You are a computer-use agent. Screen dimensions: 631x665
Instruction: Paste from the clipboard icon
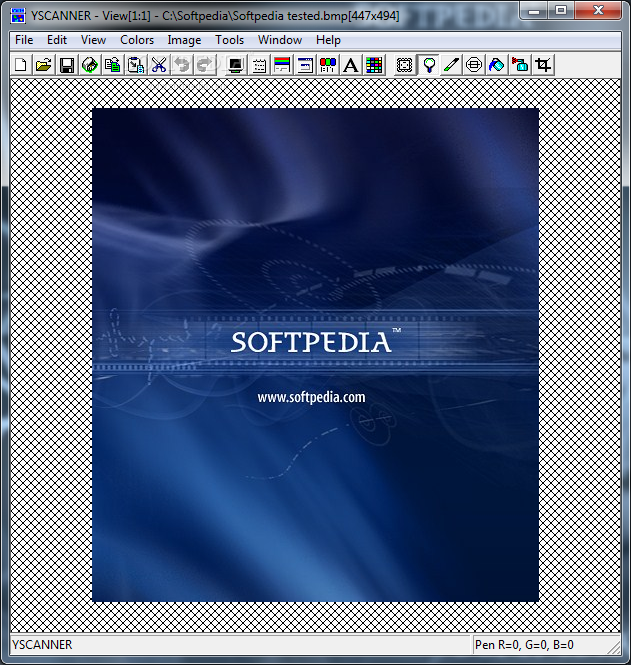(136, 65)
